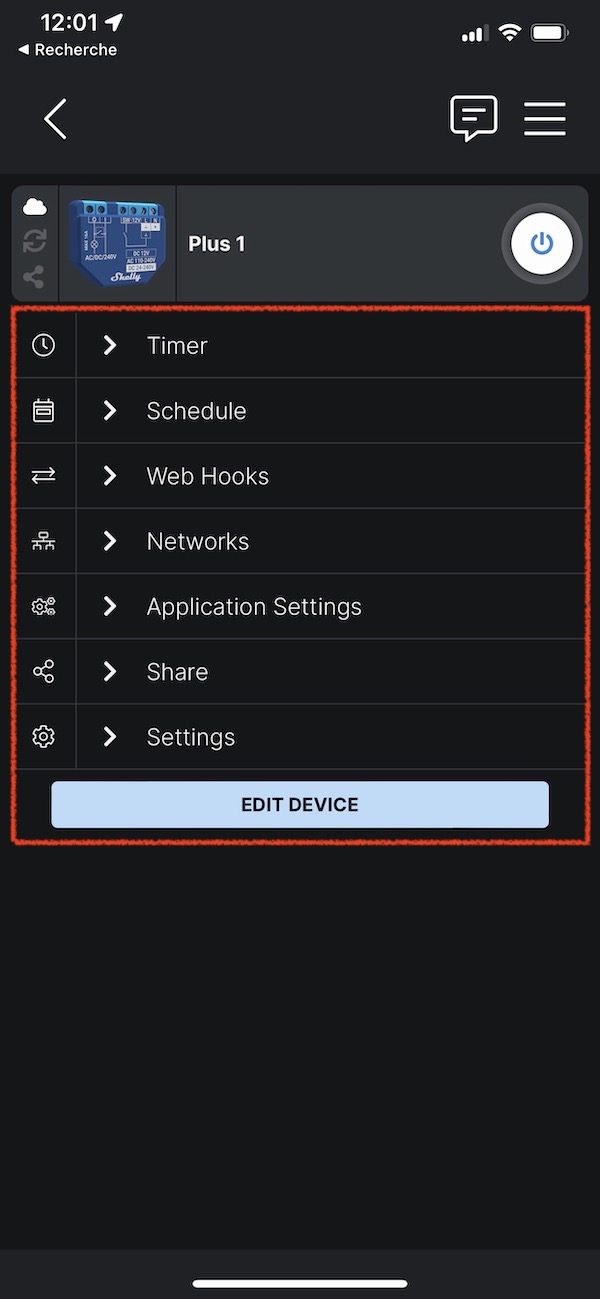Click the Share nodes icon

click(x=44, y=671)
